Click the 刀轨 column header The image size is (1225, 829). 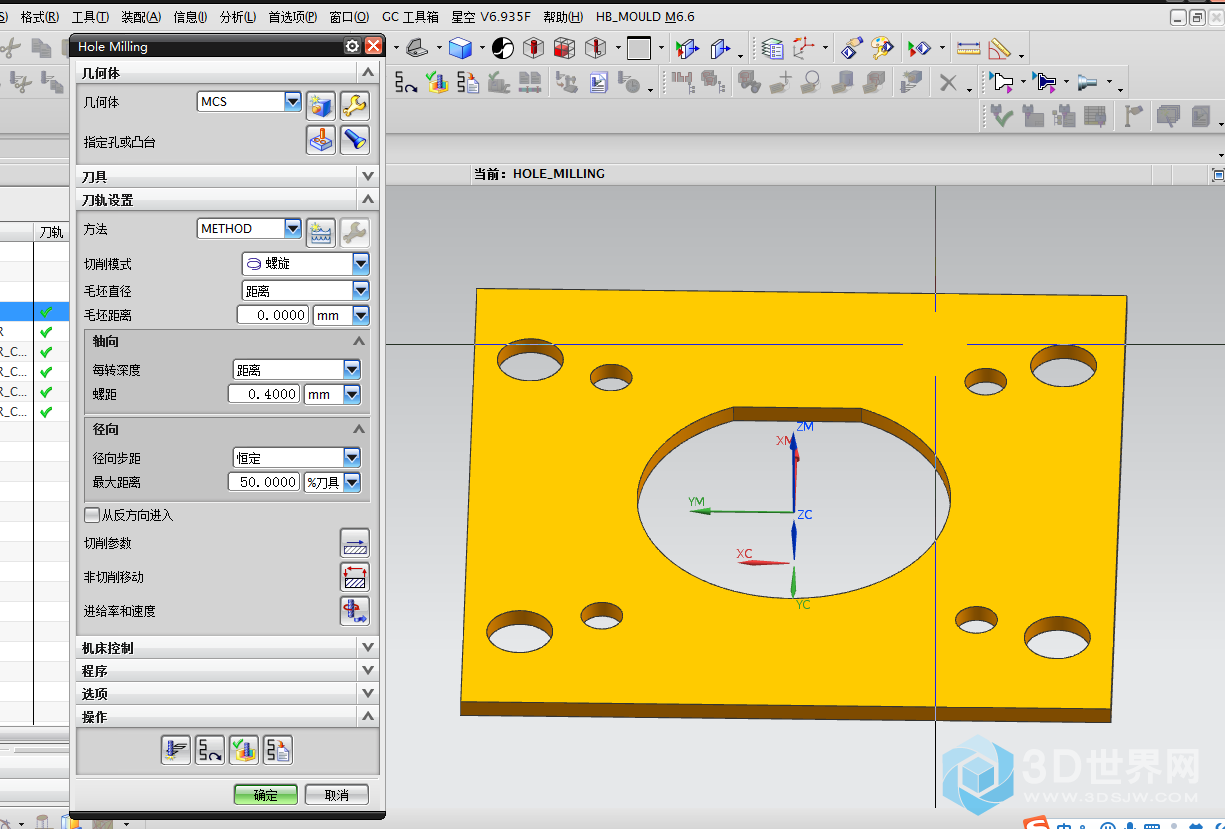[x=51, y=232]
